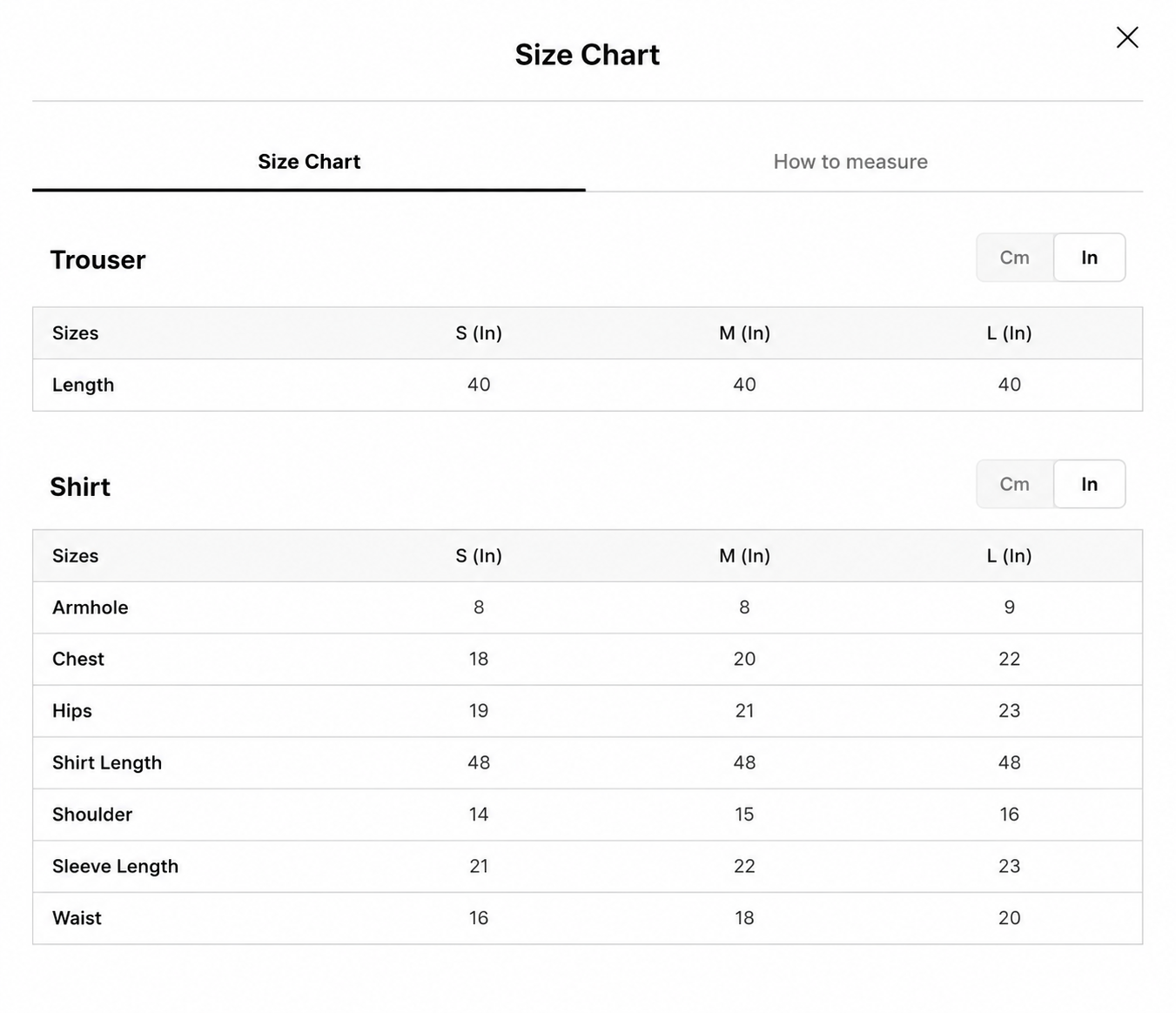1176x1013 pixels.
Task: Switch to How to measure tab
Action: [850, 162]
